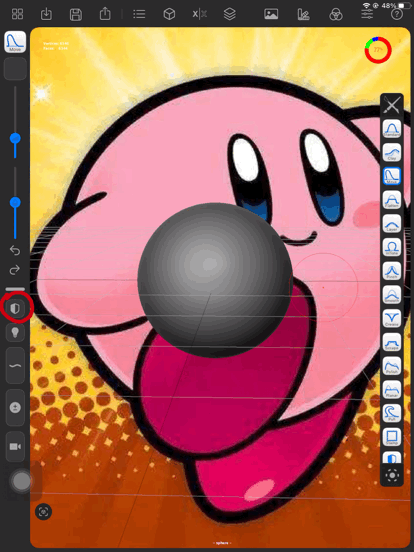Screen dimensions: 414x552
Task: Check the Wi-Fi status icon
Action: [x=366, y=6]
